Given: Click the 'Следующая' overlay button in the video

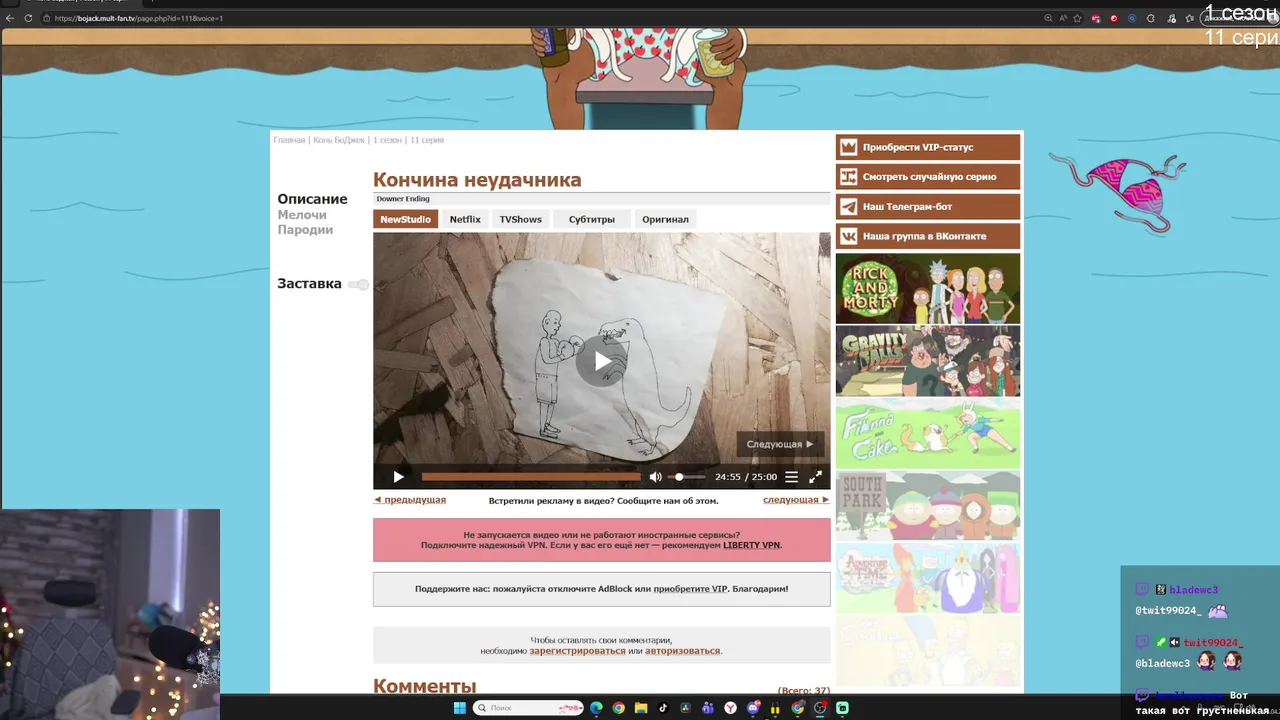Looking at the screenshot, I should (780, 444).
